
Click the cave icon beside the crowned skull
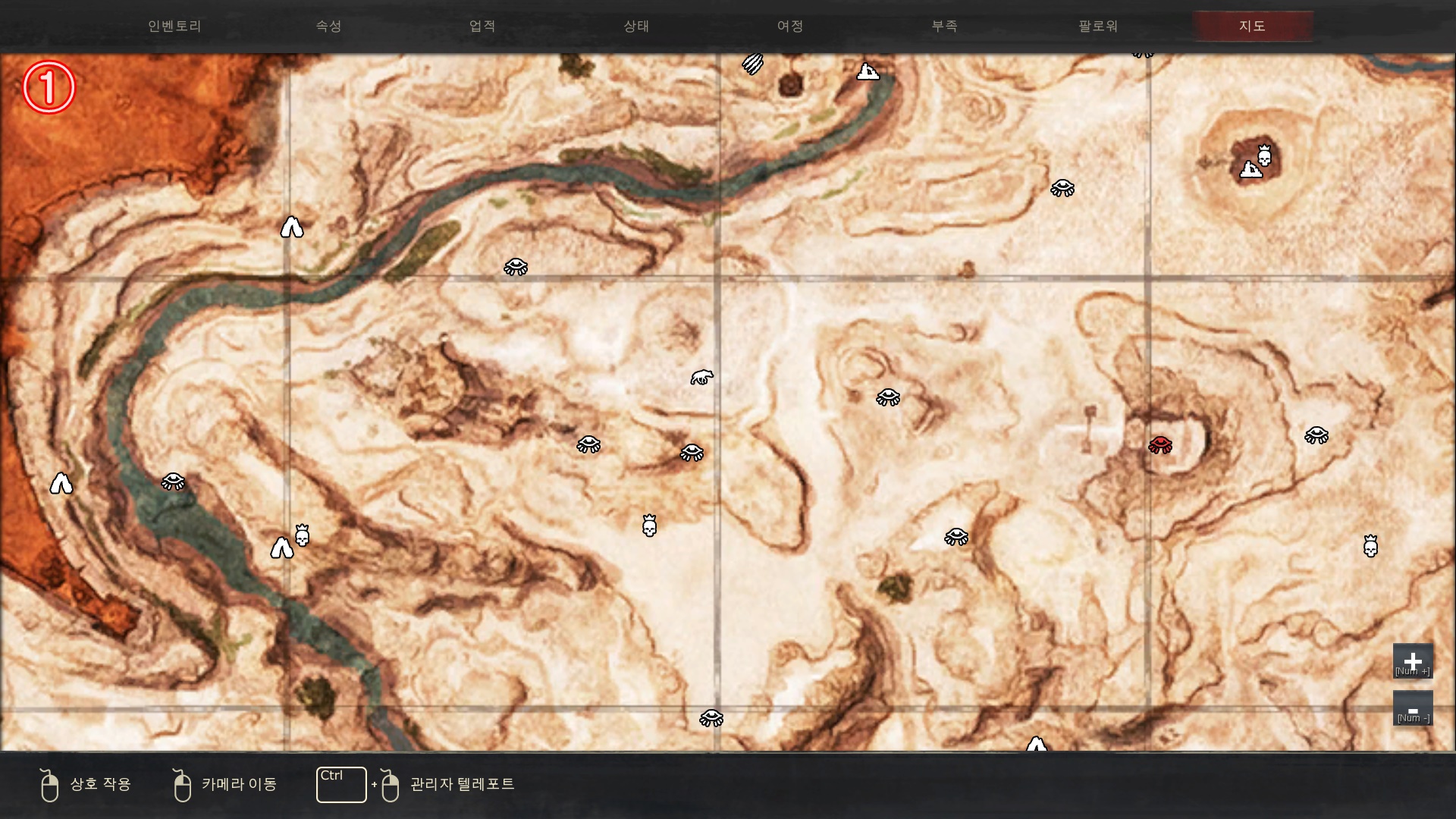click(x=282, y=548)
